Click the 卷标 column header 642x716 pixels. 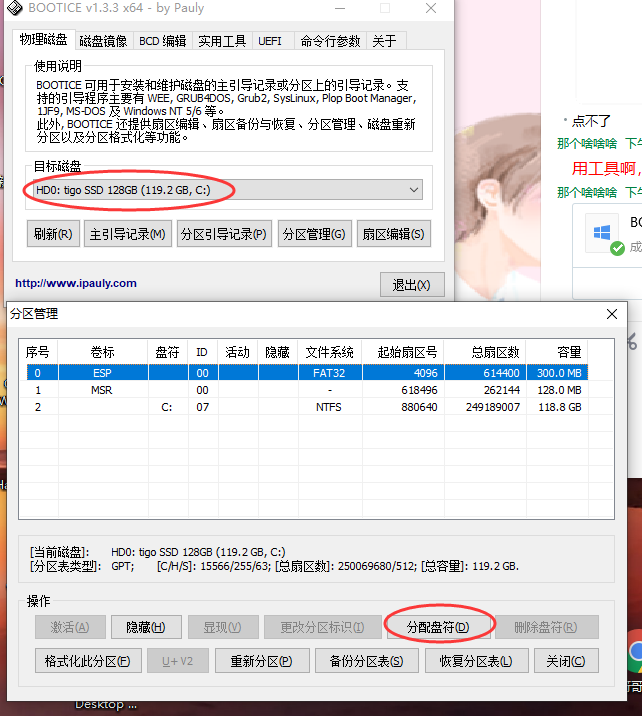102,352
